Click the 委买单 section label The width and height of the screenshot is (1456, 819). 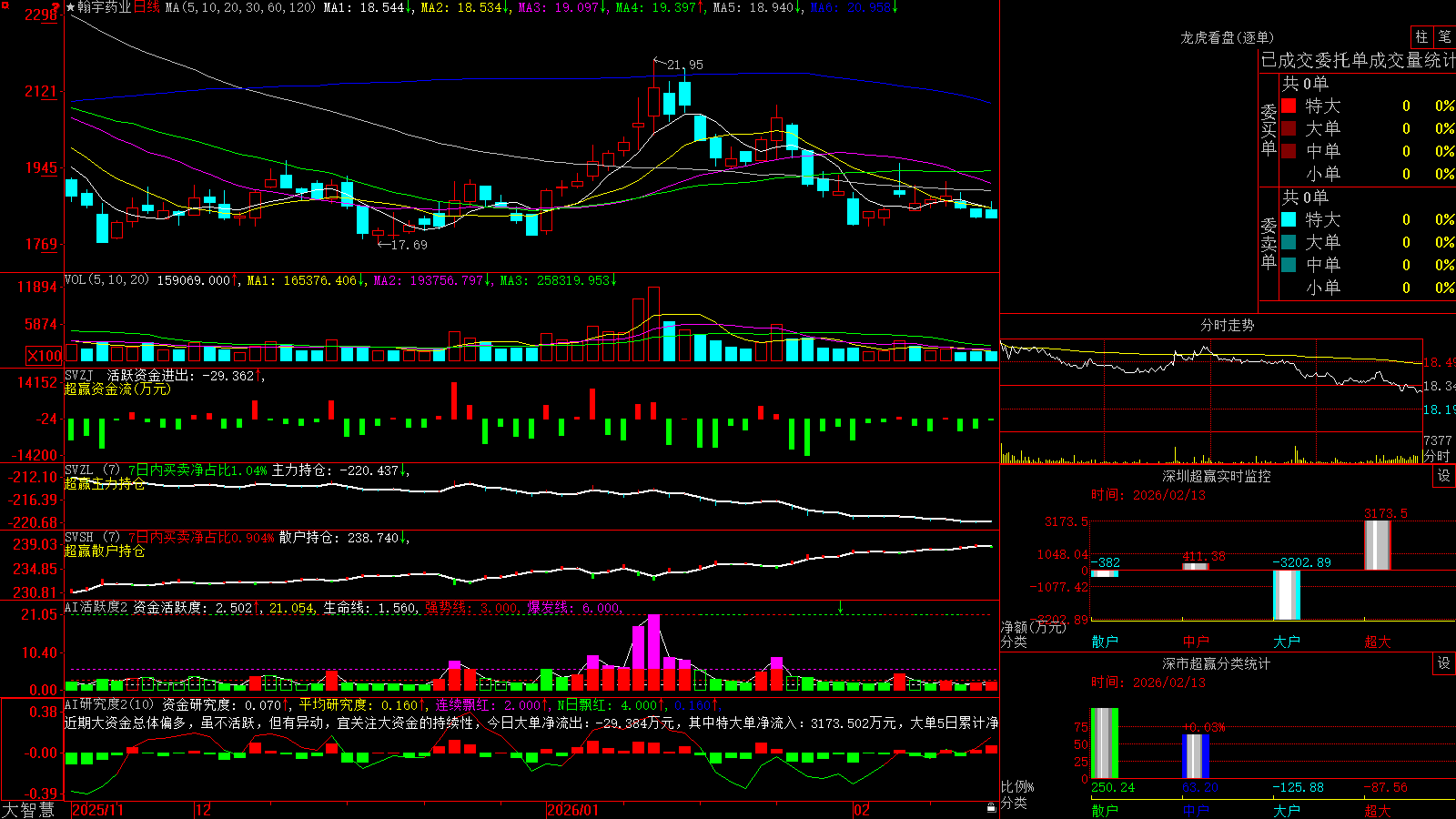(1269, 129)
